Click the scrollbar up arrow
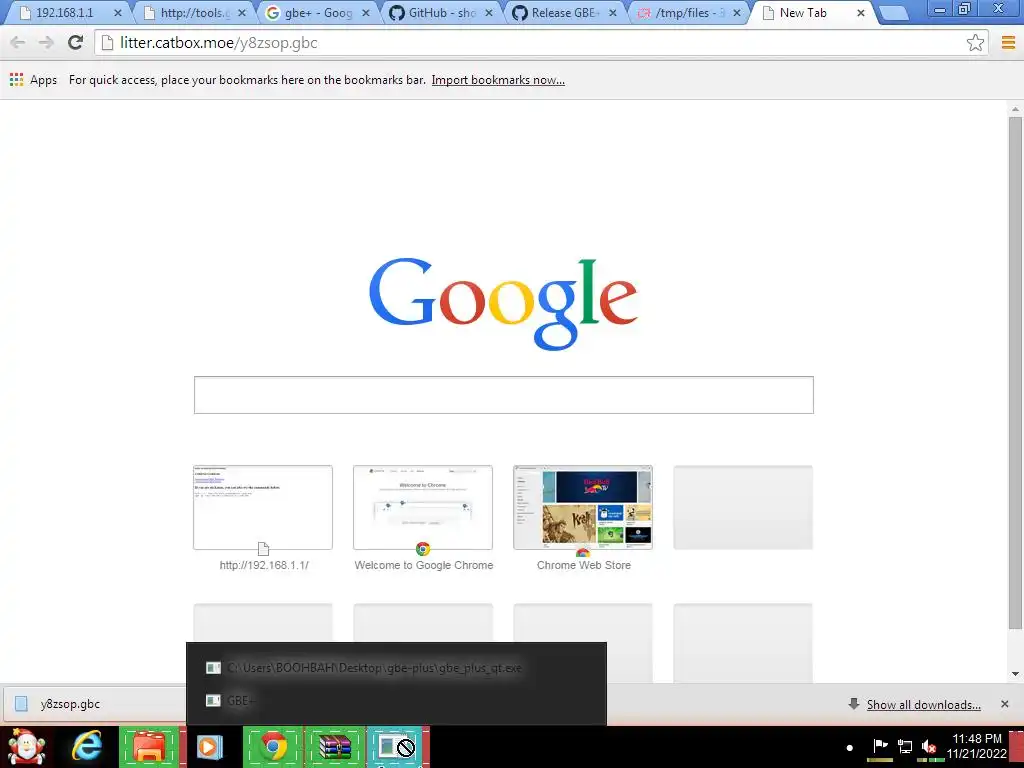This screenshot has width=1024, height=768. (1015, 109)
